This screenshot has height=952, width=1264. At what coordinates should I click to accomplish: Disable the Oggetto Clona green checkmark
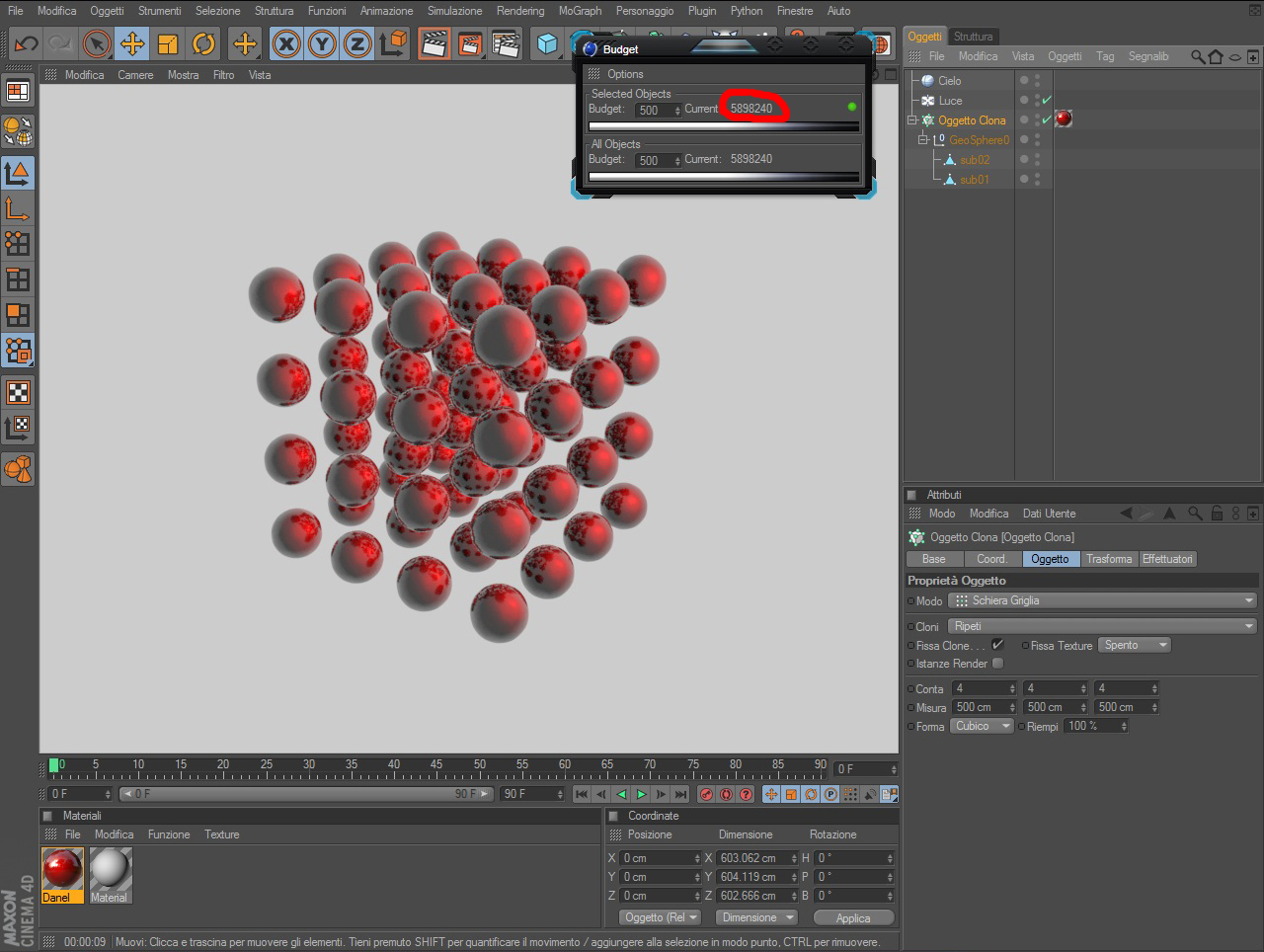1047,119
